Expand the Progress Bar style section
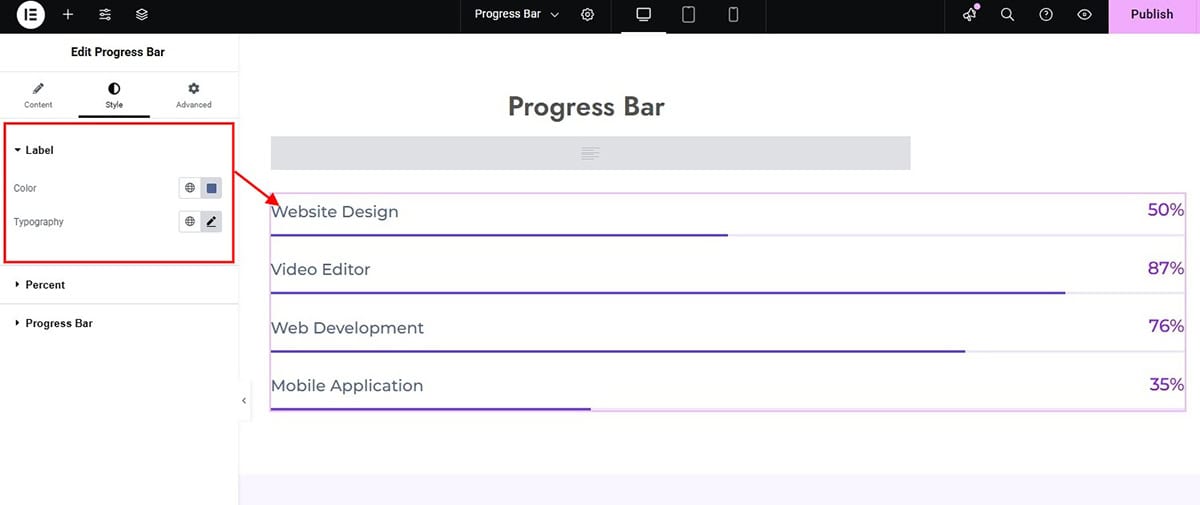The width and height of the screenshot is (1200, 505). (x=119, y=323)
